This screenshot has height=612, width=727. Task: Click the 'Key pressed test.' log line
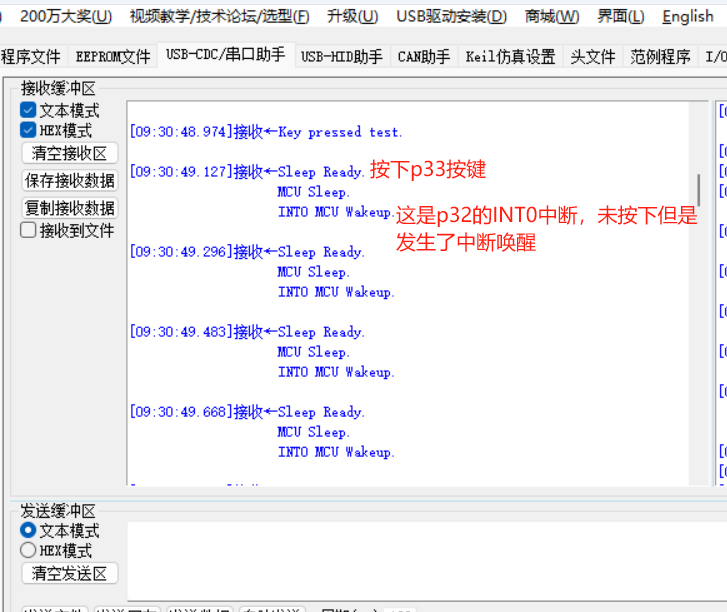point(266,132)
